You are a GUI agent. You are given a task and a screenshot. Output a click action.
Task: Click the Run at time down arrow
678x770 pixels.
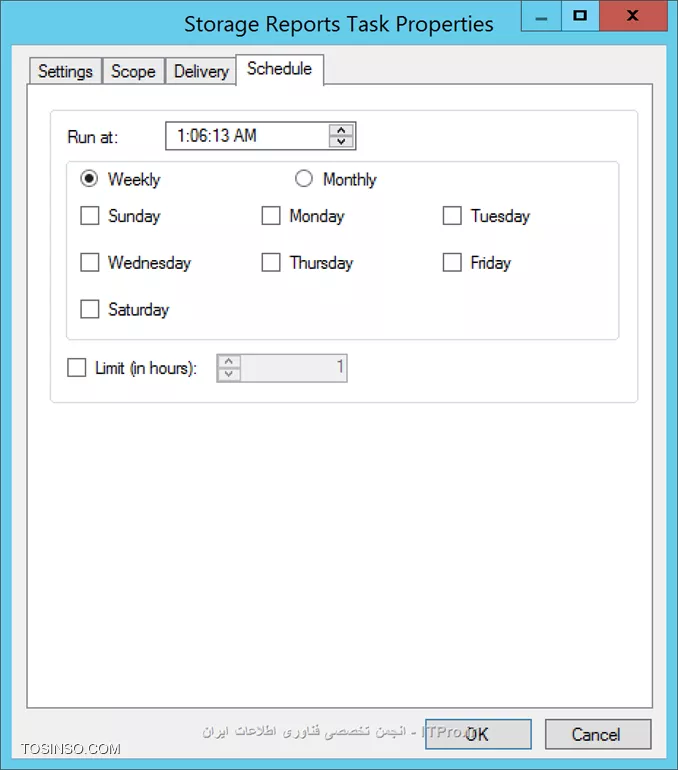coord(342,141)
